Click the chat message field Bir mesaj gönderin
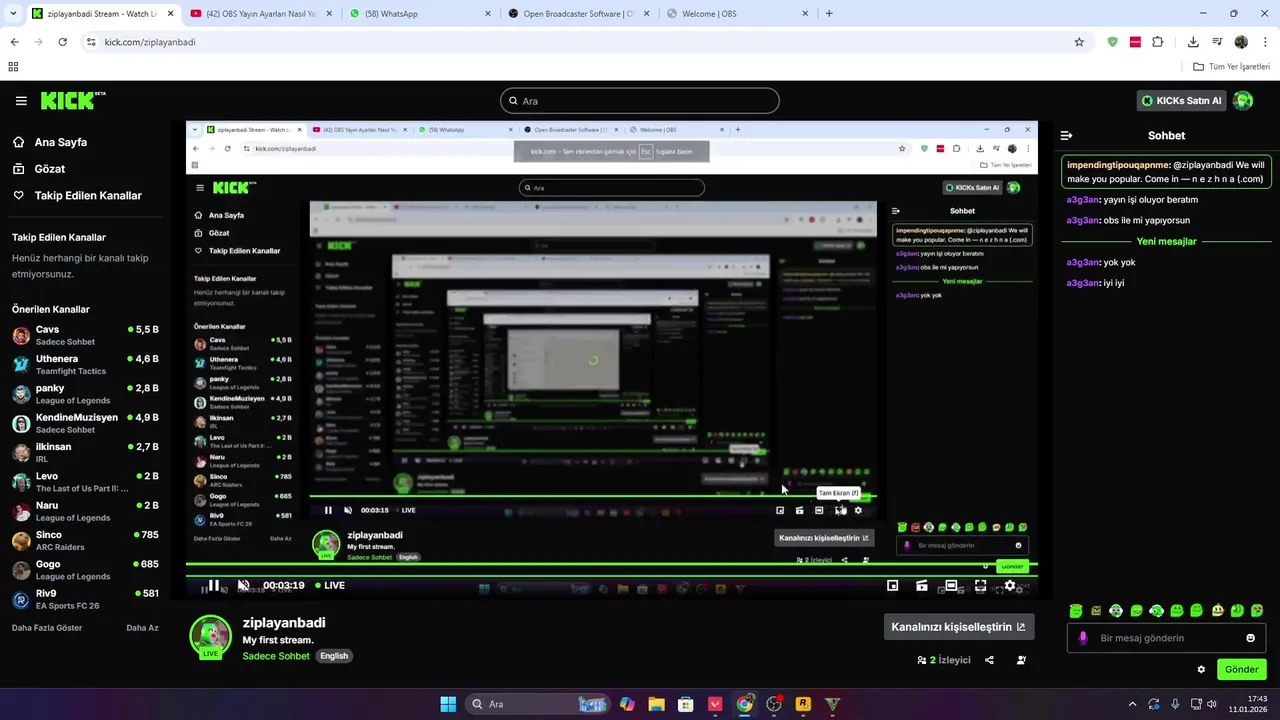This screenshot has height=720, width=1280. coord(1166,638)
